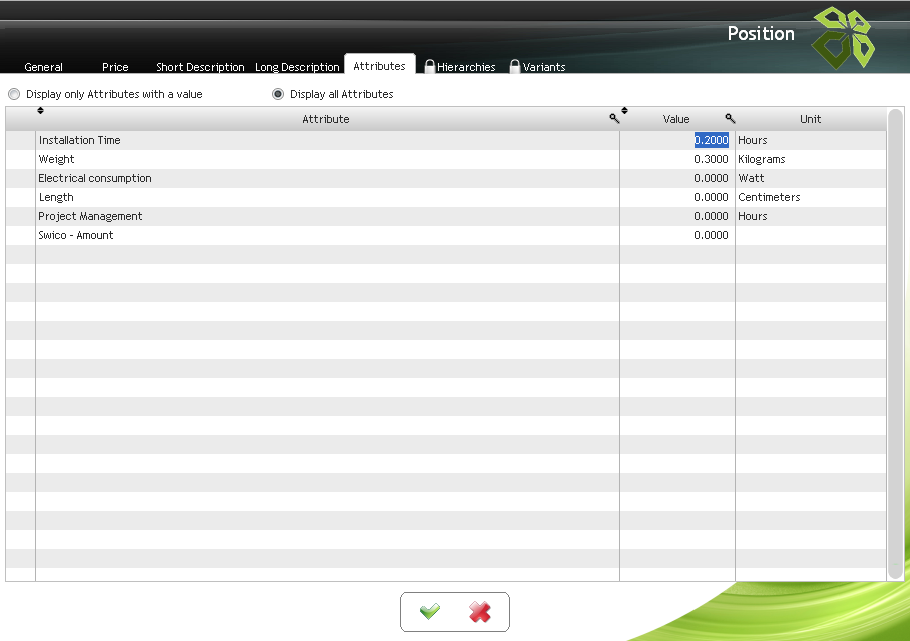
Task: Click the Unit column header
Action: coord(810,119)
